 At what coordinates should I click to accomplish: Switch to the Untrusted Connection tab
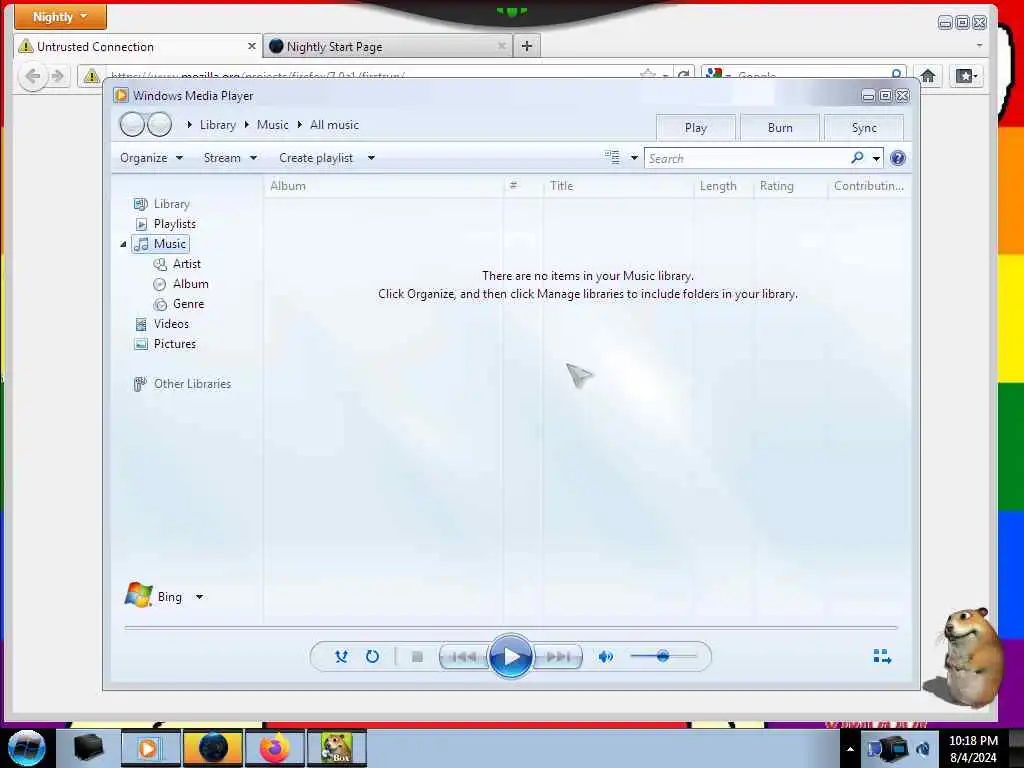[x=137, y=46]
